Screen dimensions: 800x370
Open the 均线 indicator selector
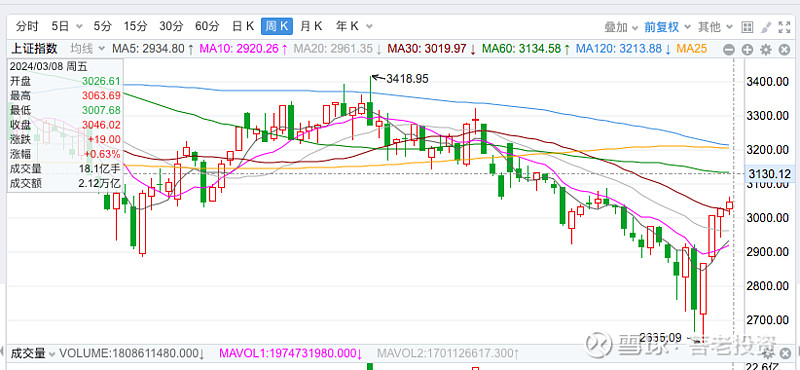click(x=87, y=49)
